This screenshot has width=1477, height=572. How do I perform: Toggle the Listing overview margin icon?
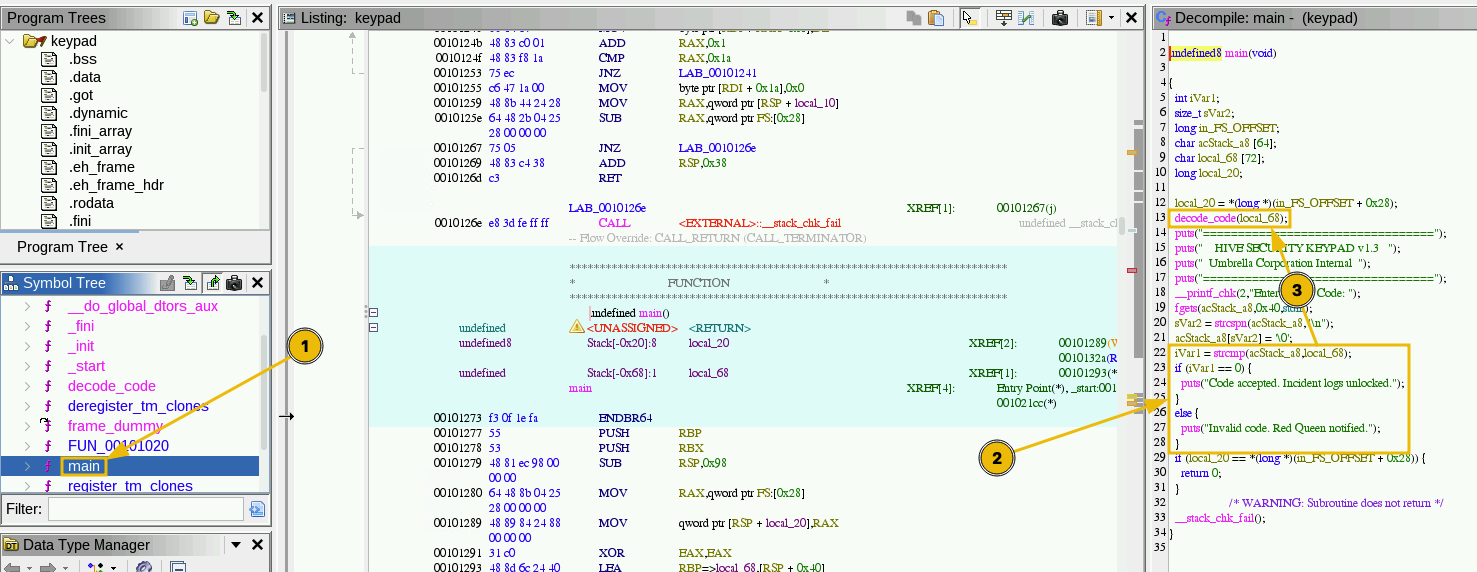(1093, 17)
